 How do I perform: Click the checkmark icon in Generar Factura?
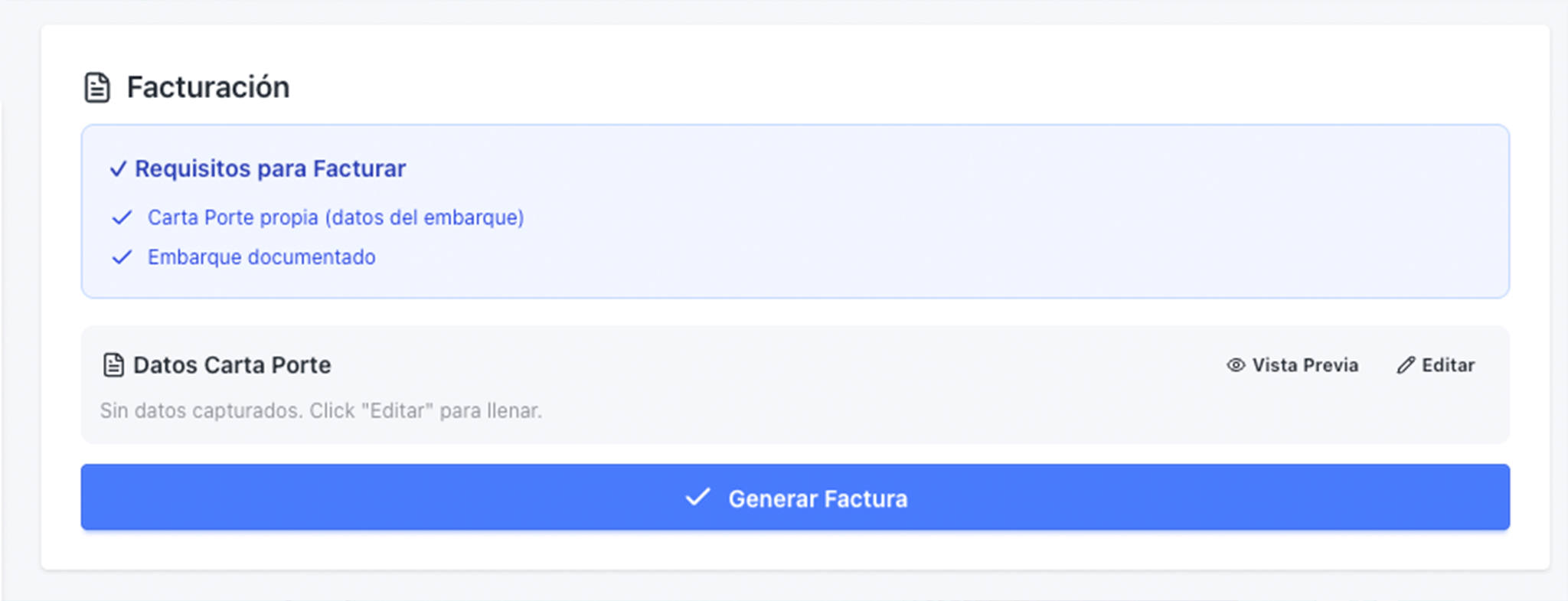pyautogui.click(x=697, y=498)
